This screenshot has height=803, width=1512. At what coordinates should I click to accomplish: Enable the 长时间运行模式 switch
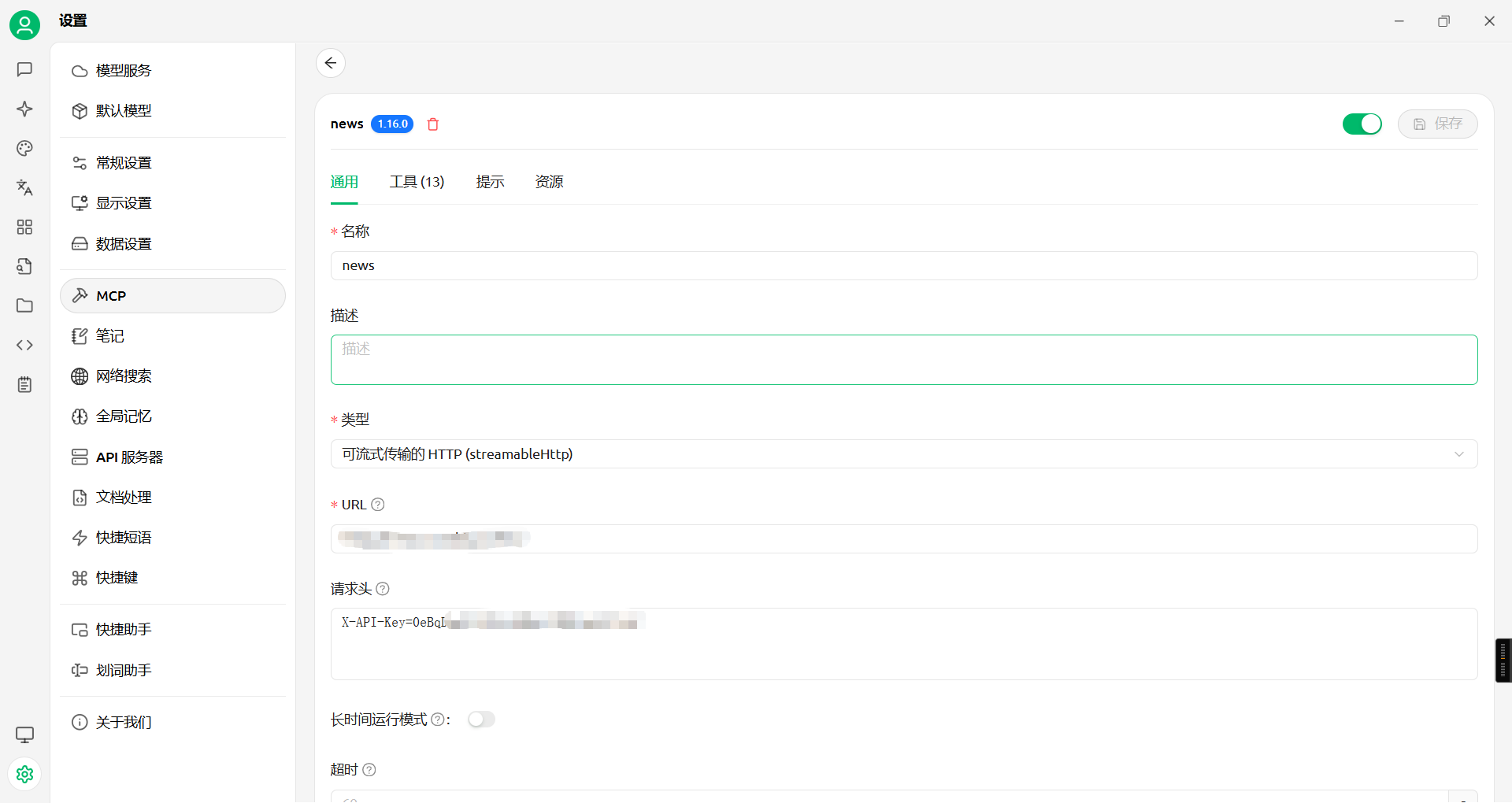coord(481,720)
